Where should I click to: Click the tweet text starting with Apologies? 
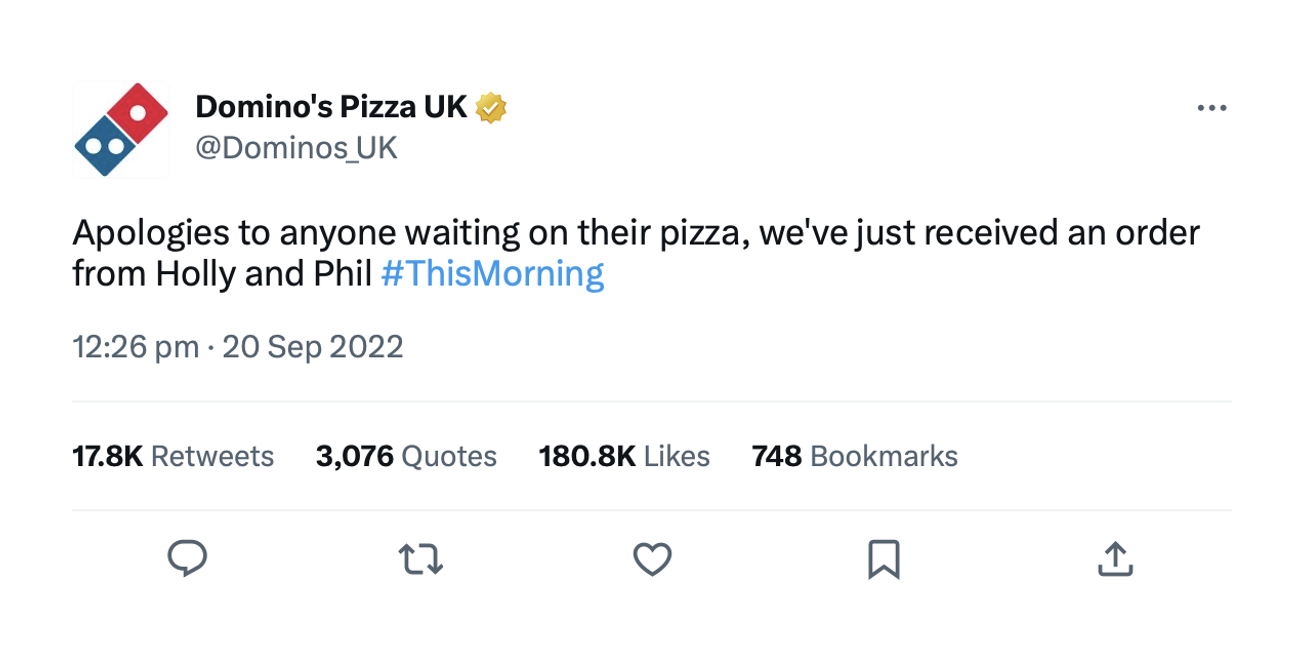pyautogui.click(x=636, y=253)
